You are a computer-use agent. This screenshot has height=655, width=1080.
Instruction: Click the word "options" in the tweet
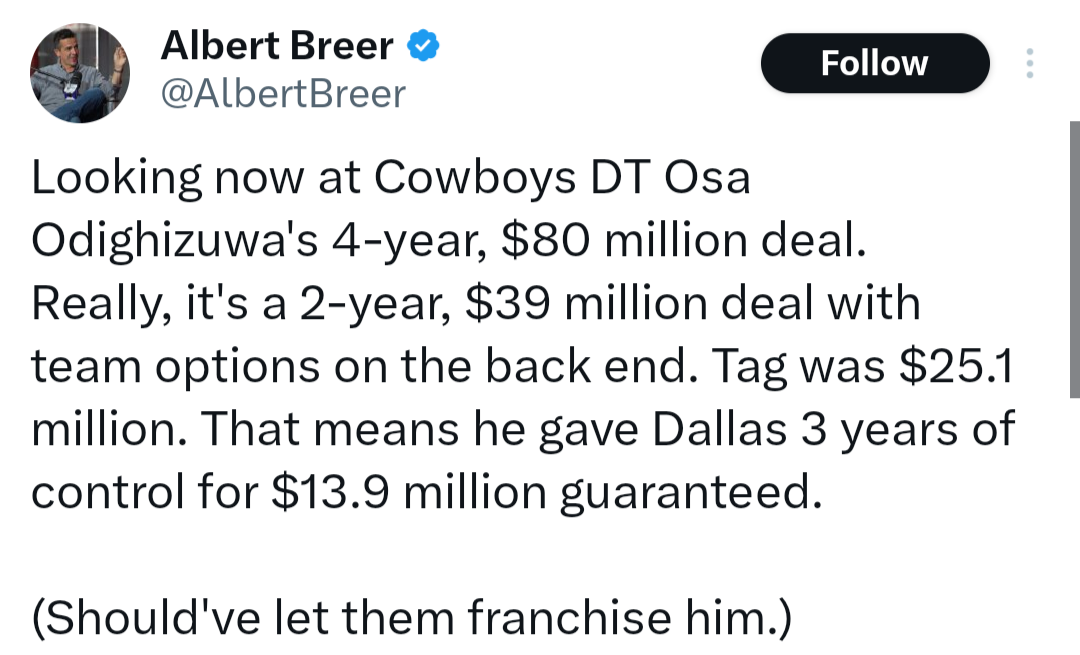pyautogui.click(x=238, y=368)
